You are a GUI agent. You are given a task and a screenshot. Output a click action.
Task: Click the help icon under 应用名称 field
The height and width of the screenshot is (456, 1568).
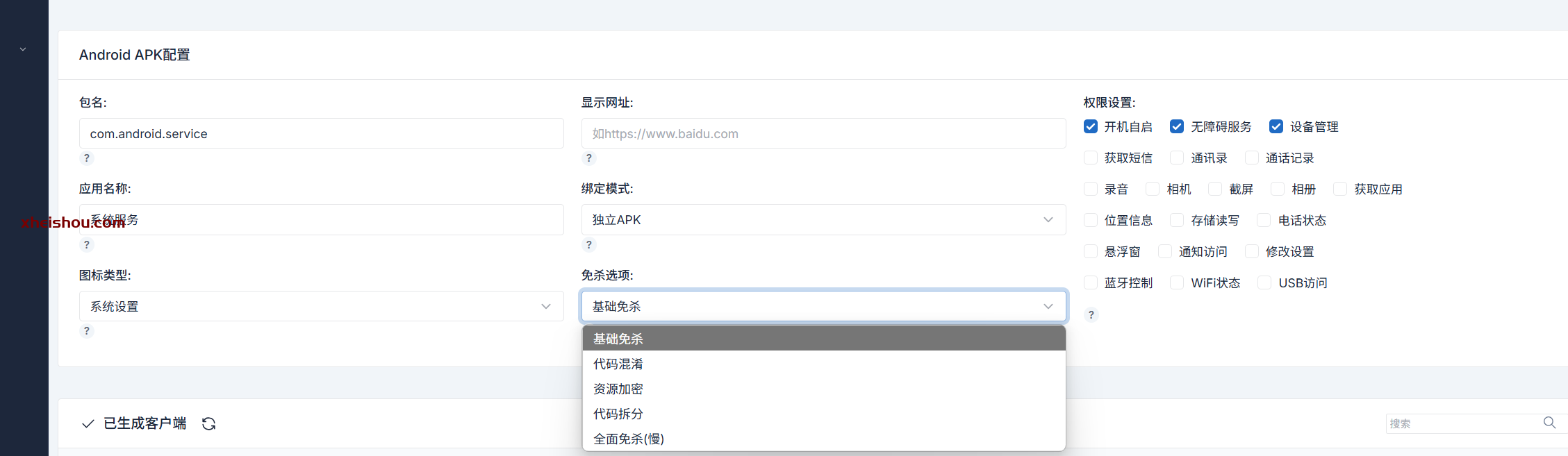click(87, 245)
